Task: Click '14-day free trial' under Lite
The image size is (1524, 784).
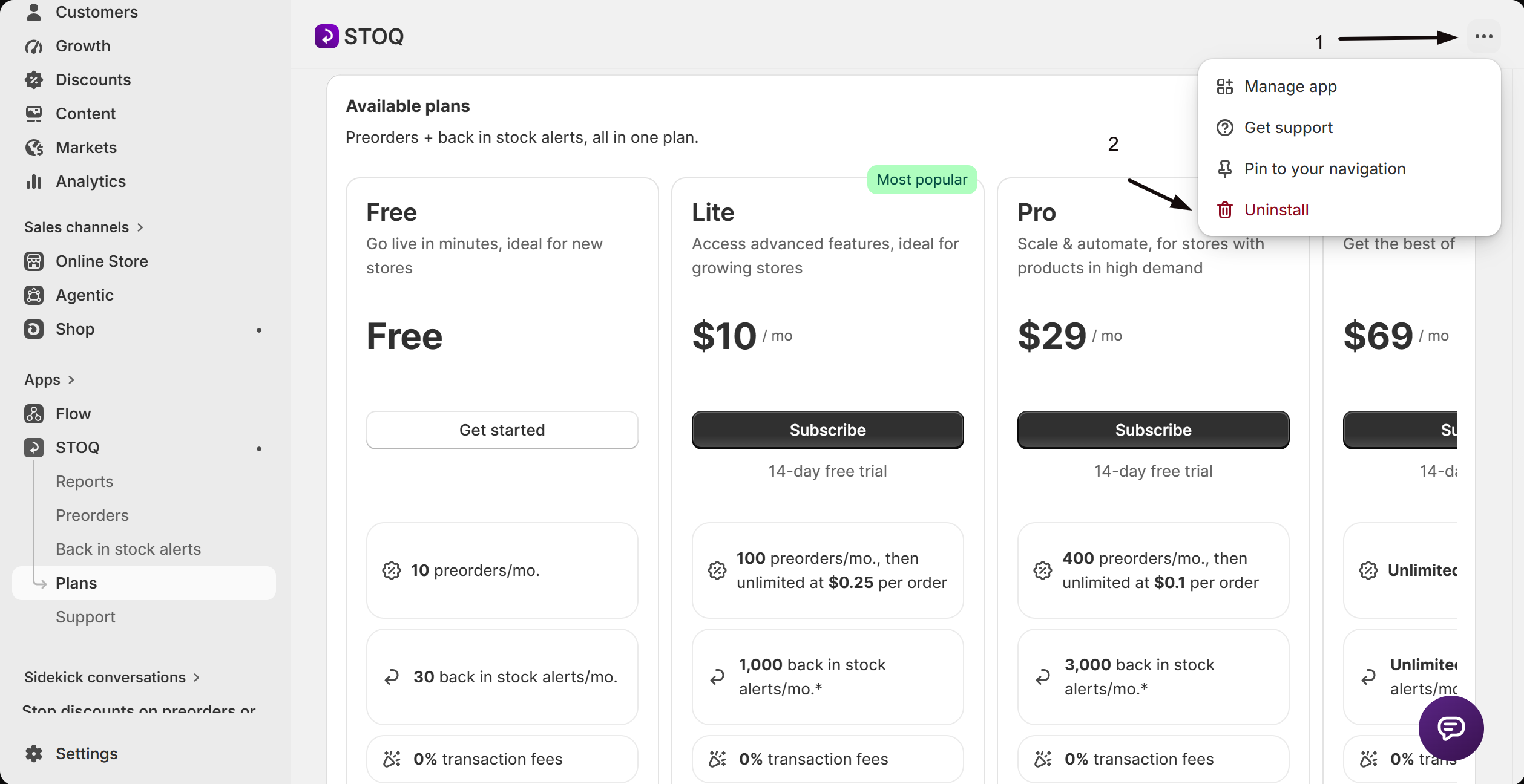Action: tap(828, 471)
